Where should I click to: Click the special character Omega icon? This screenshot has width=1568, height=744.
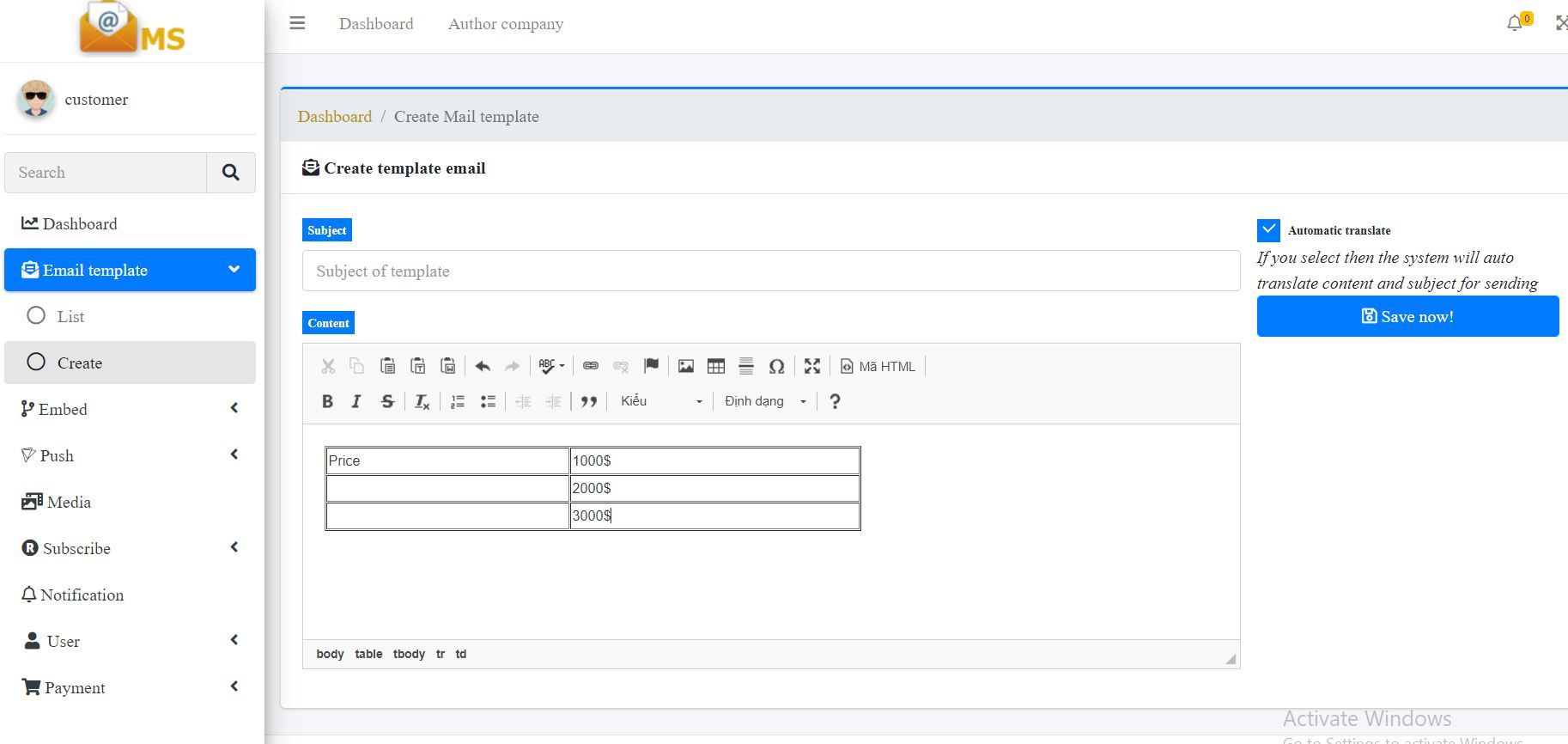(776, 366)
